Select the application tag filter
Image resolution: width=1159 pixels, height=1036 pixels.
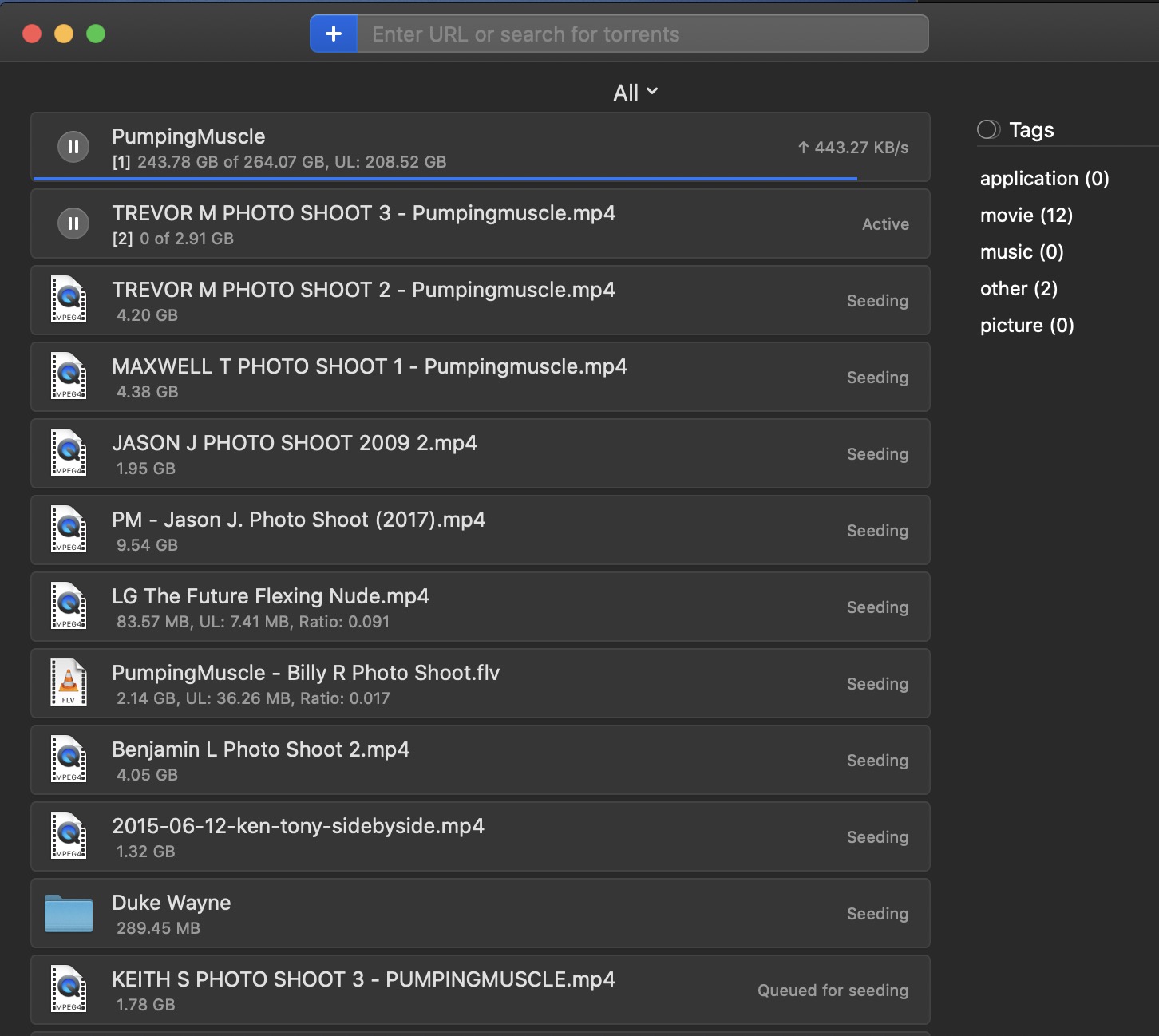[x=1044, y=178]
